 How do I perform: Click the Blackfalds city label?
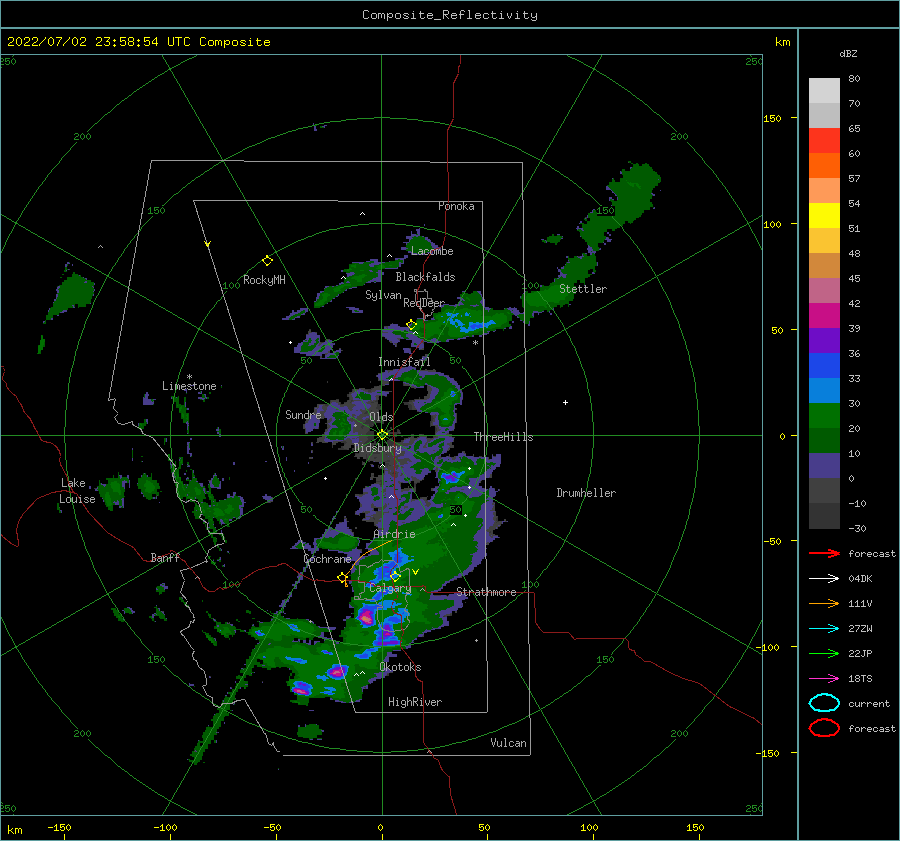pos(425,277)
